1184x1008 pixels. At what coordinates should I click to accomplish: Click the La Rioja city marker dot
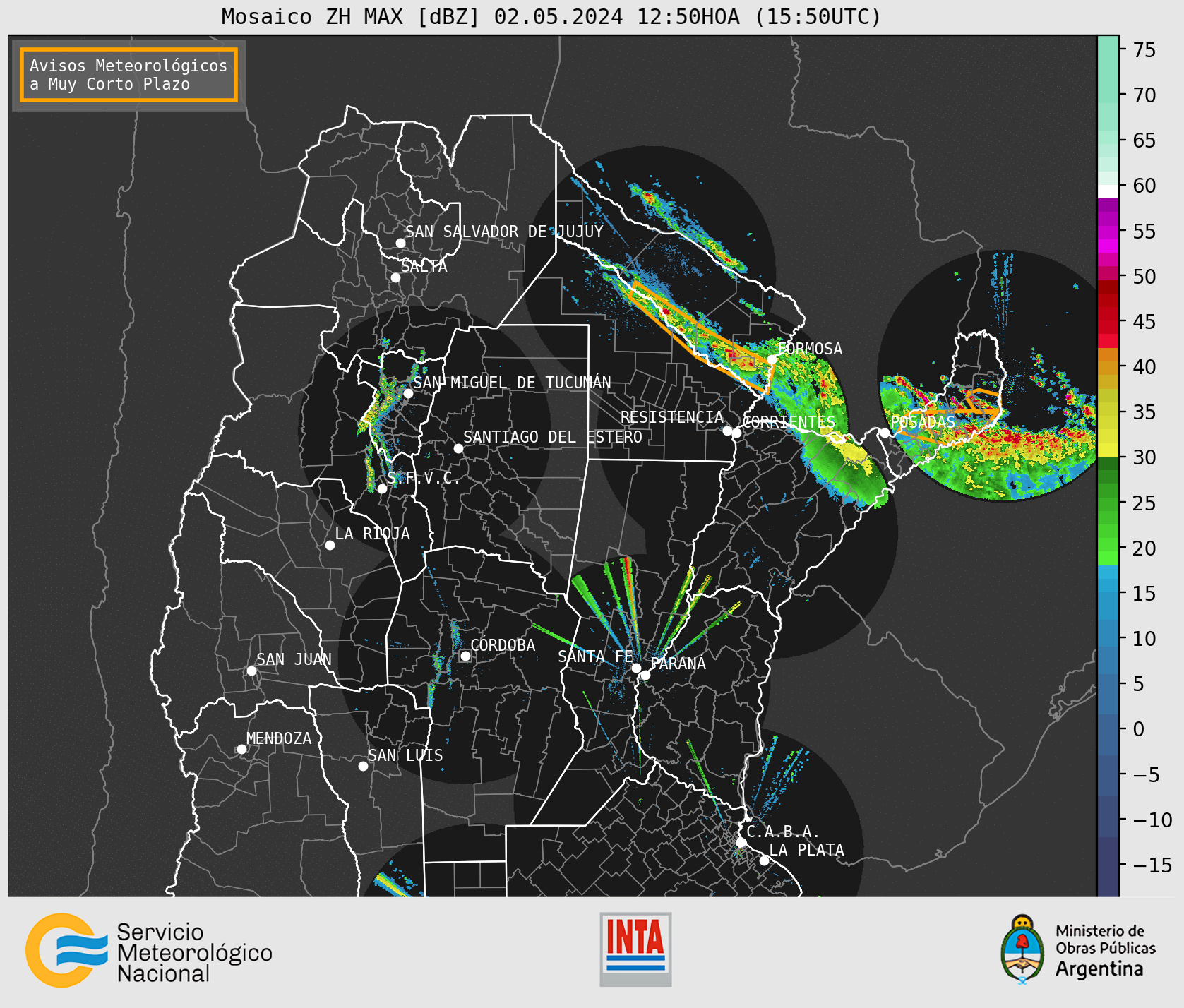pyautogui.click(x=330, y=545)
